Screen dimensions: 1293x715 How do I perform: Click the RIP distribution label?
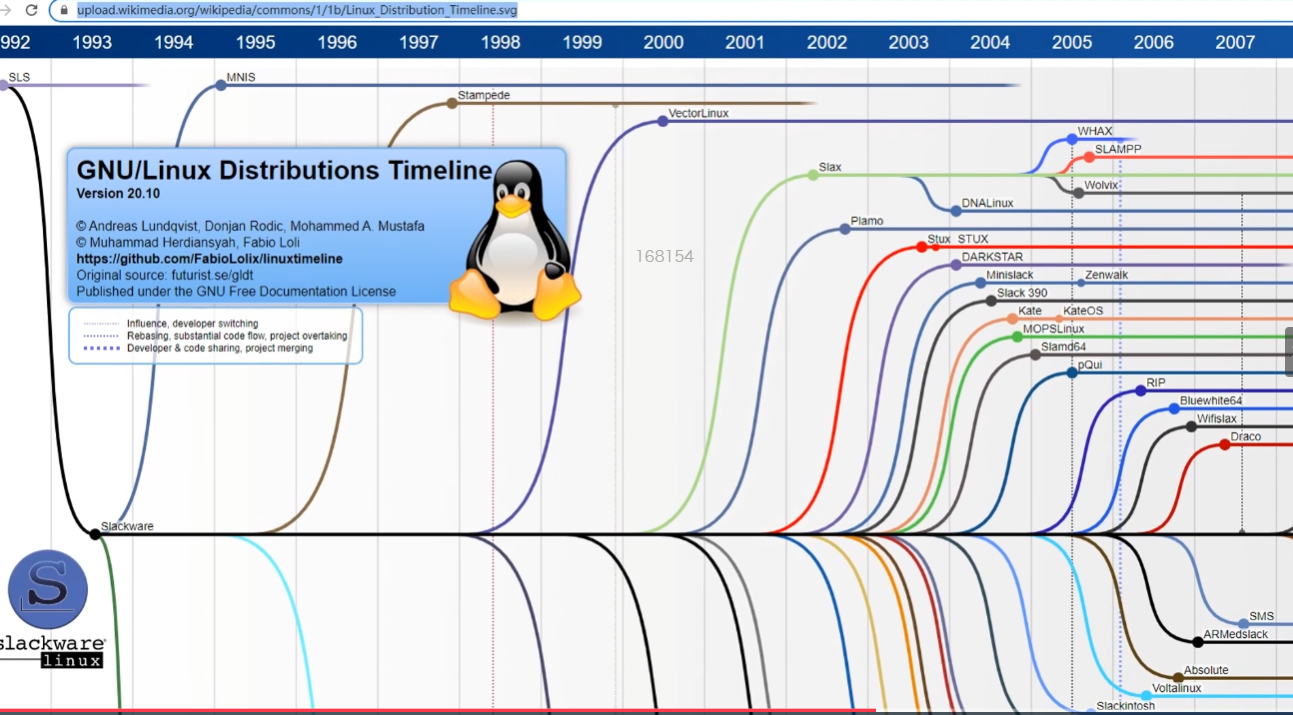click(1156, 383)
